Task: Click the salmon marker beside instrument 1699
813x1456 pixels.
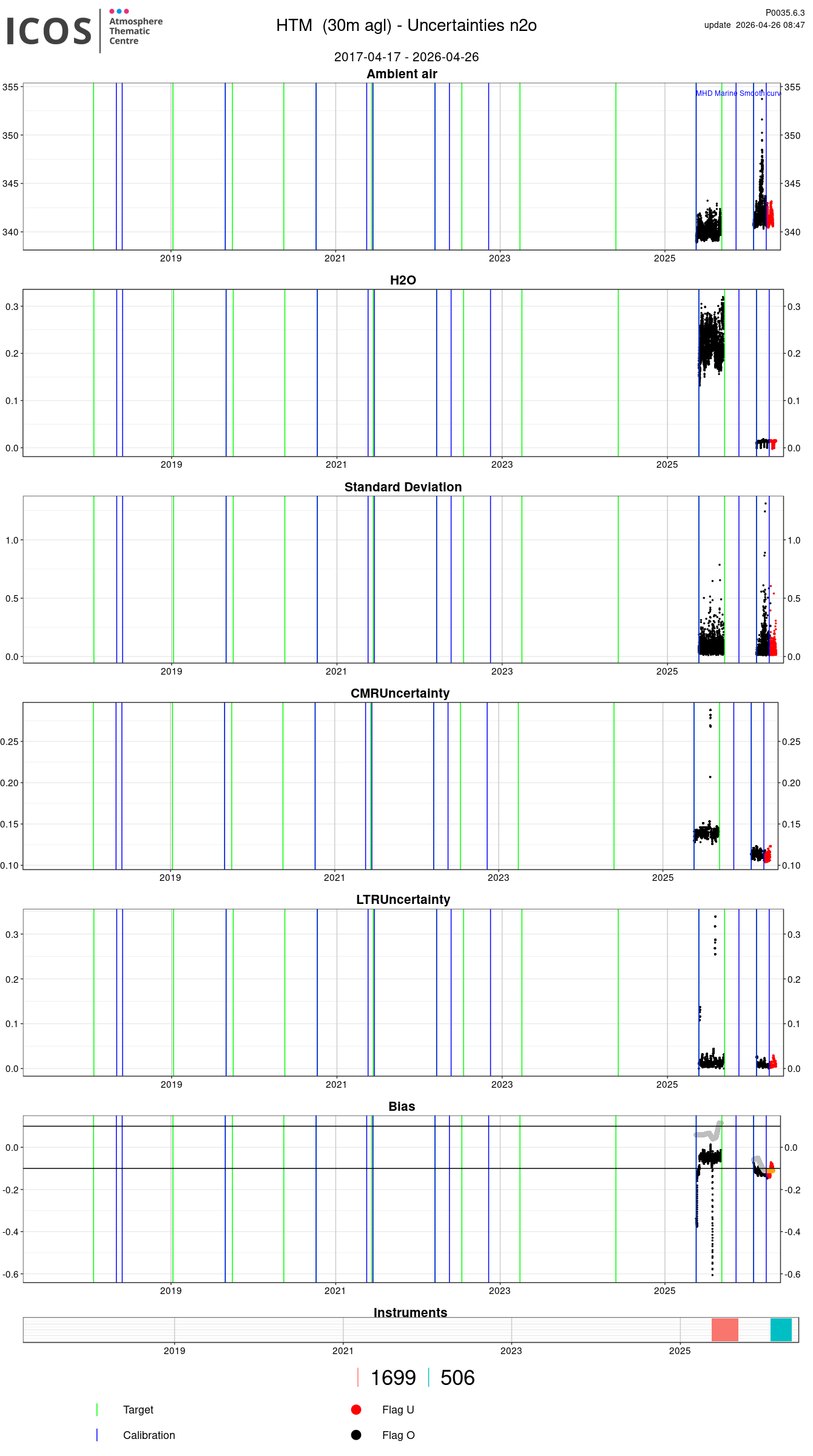Action: pos(358,1377)
